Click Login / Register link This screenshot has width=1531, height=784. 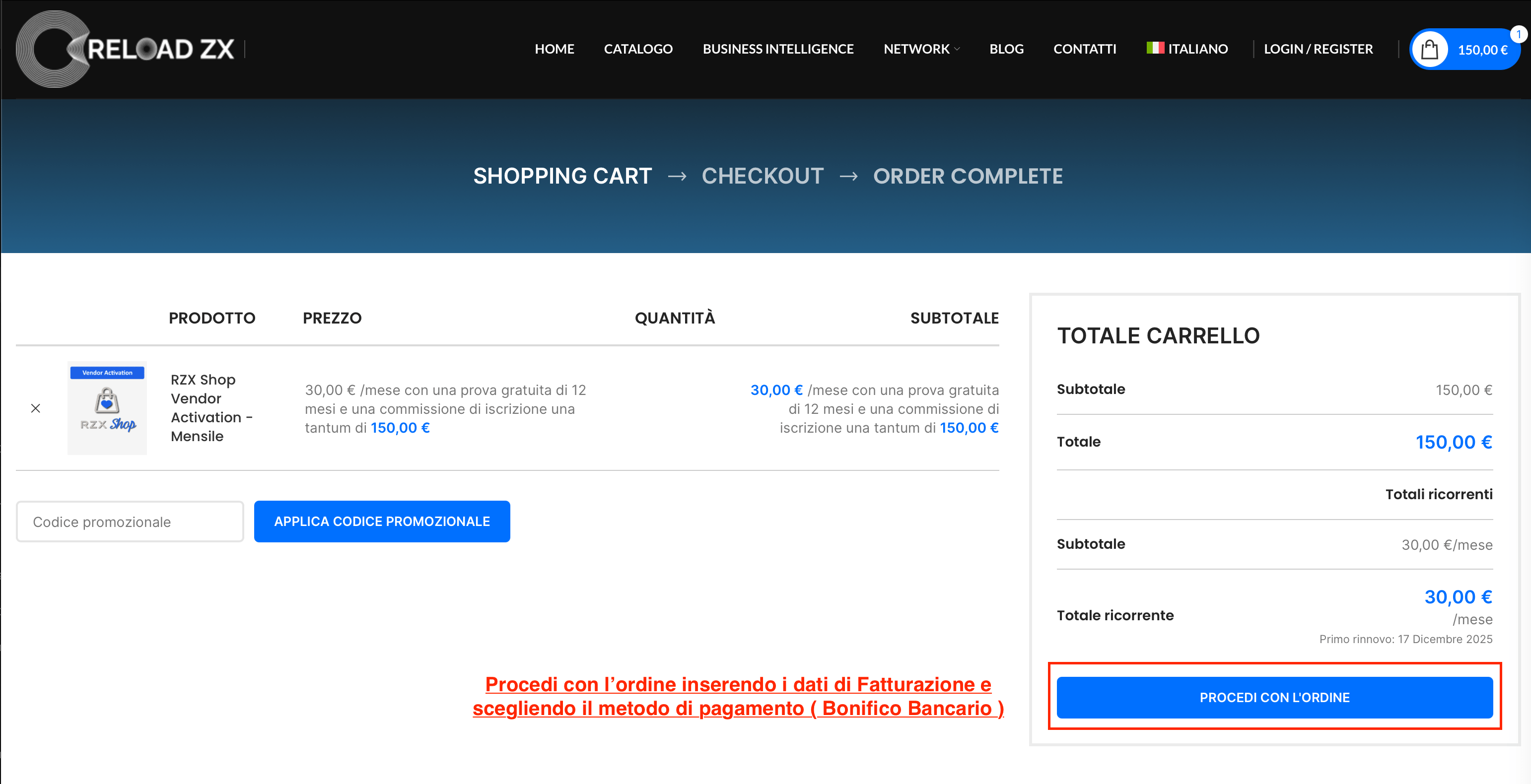pos(1318,49)
